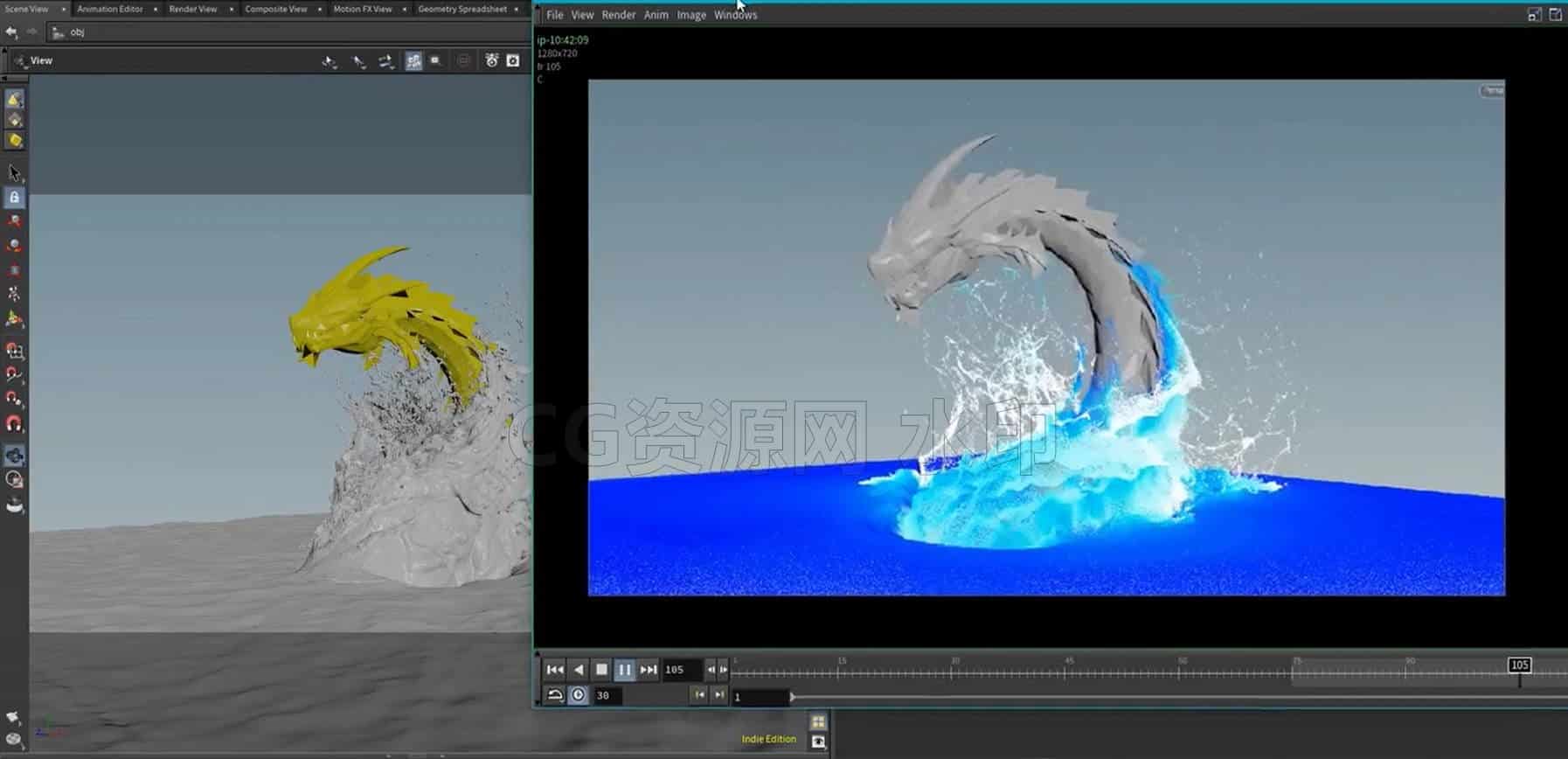Image resolution: width=1568 pixels, height=759 pixels.
Task: Open the MPlay Image menu
Action: click(x=691, y=15)
